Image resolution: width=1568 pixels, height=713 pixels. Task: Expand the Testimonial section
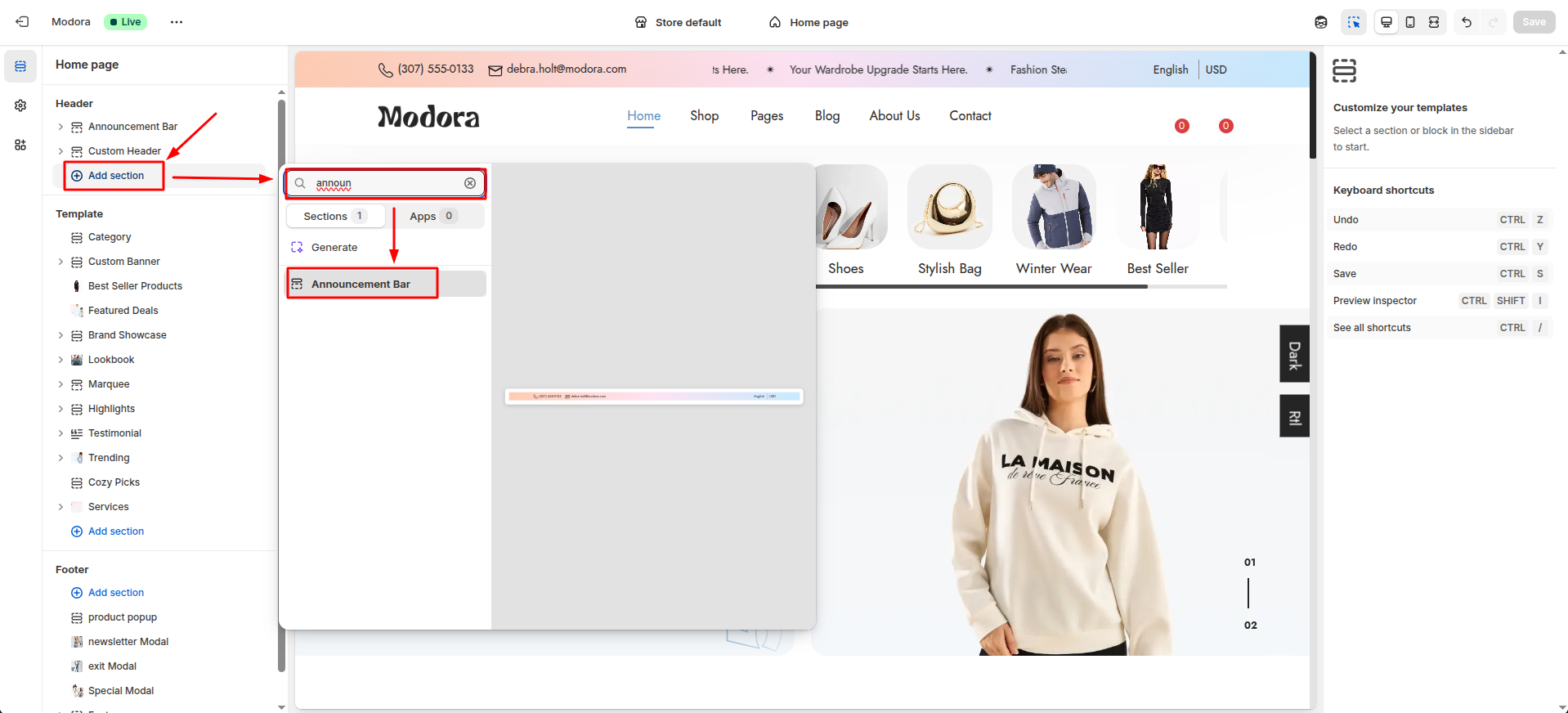(x=60, y=433)
